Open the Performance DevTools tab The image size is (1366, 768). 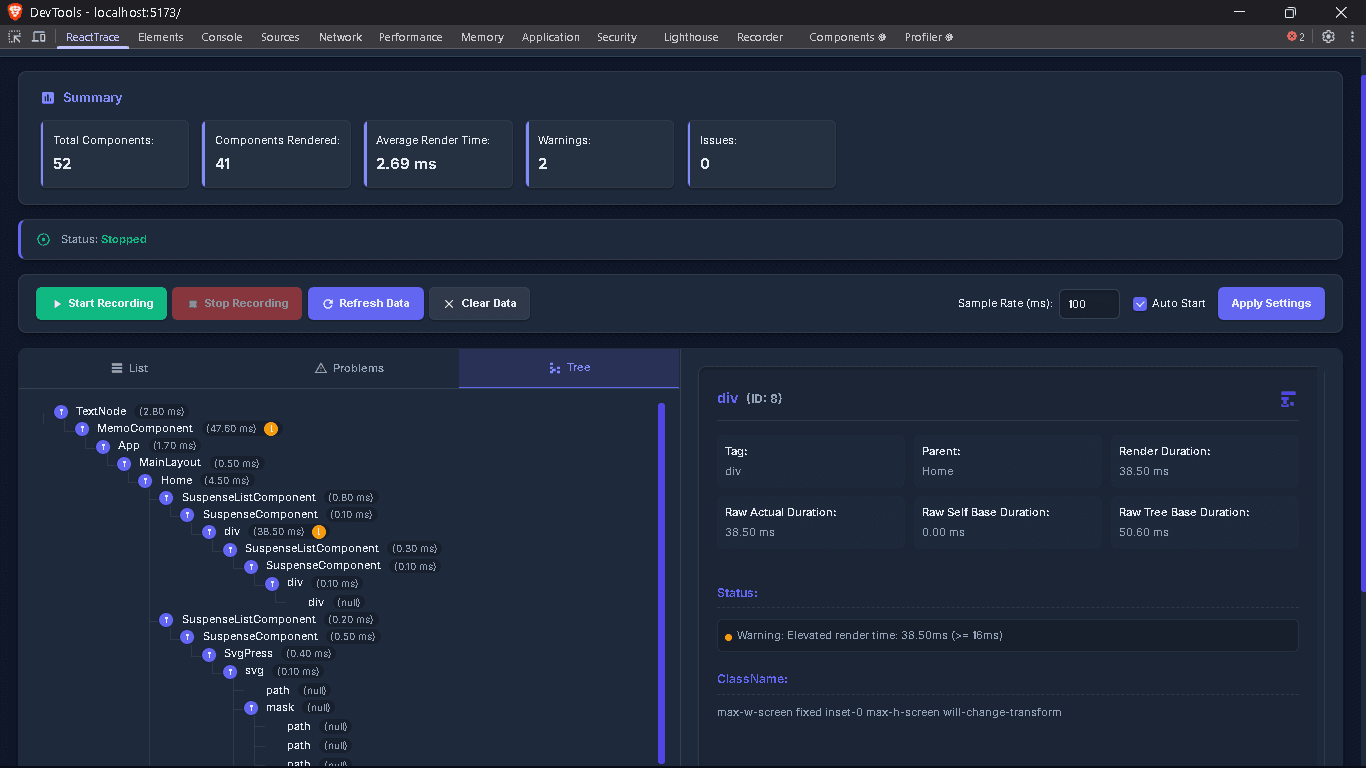pyautogui.click(x=410, y=37)
